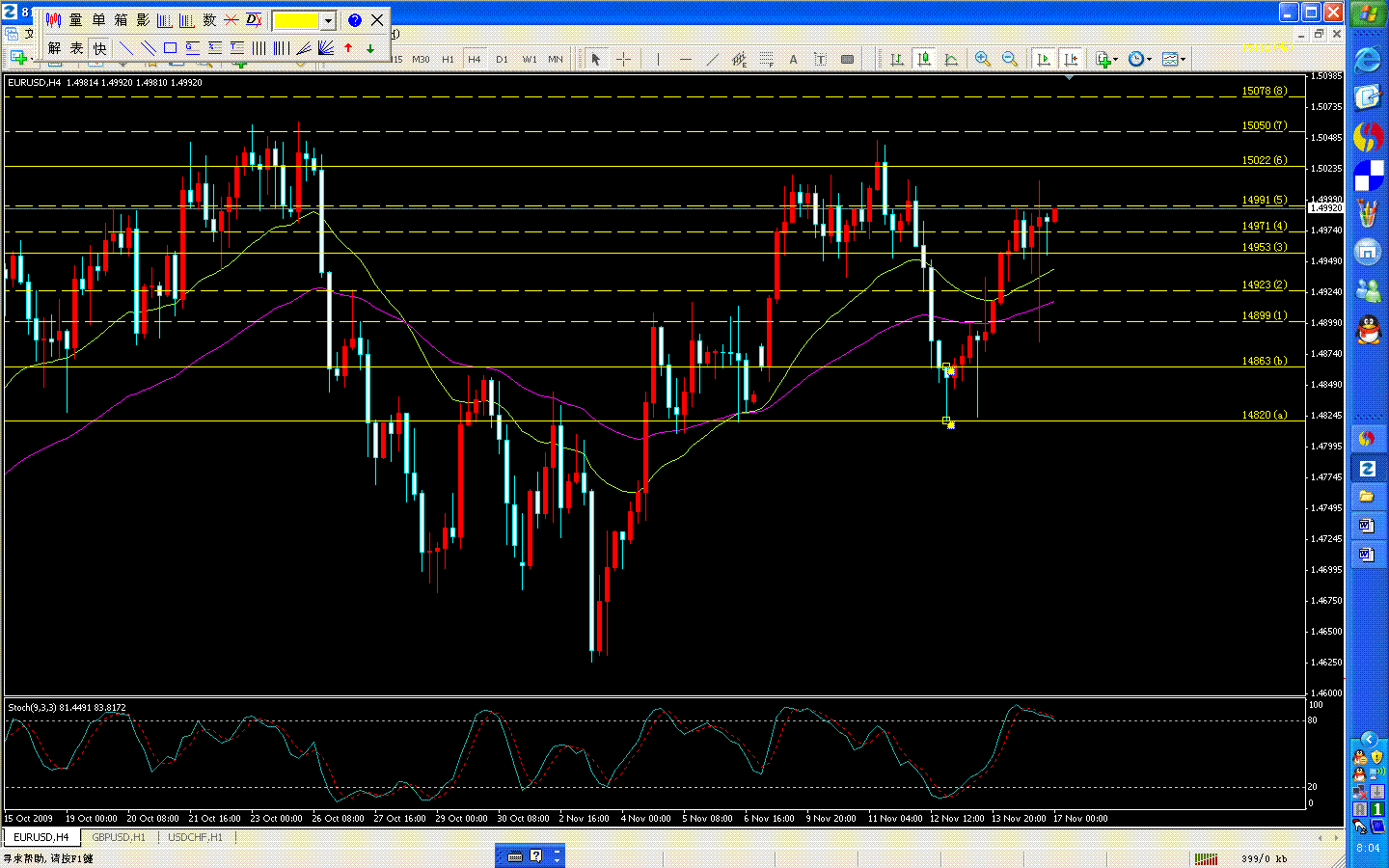Toggle candlestick chart mode
The width and height of the screenshot is (1389, 868).
924,60
